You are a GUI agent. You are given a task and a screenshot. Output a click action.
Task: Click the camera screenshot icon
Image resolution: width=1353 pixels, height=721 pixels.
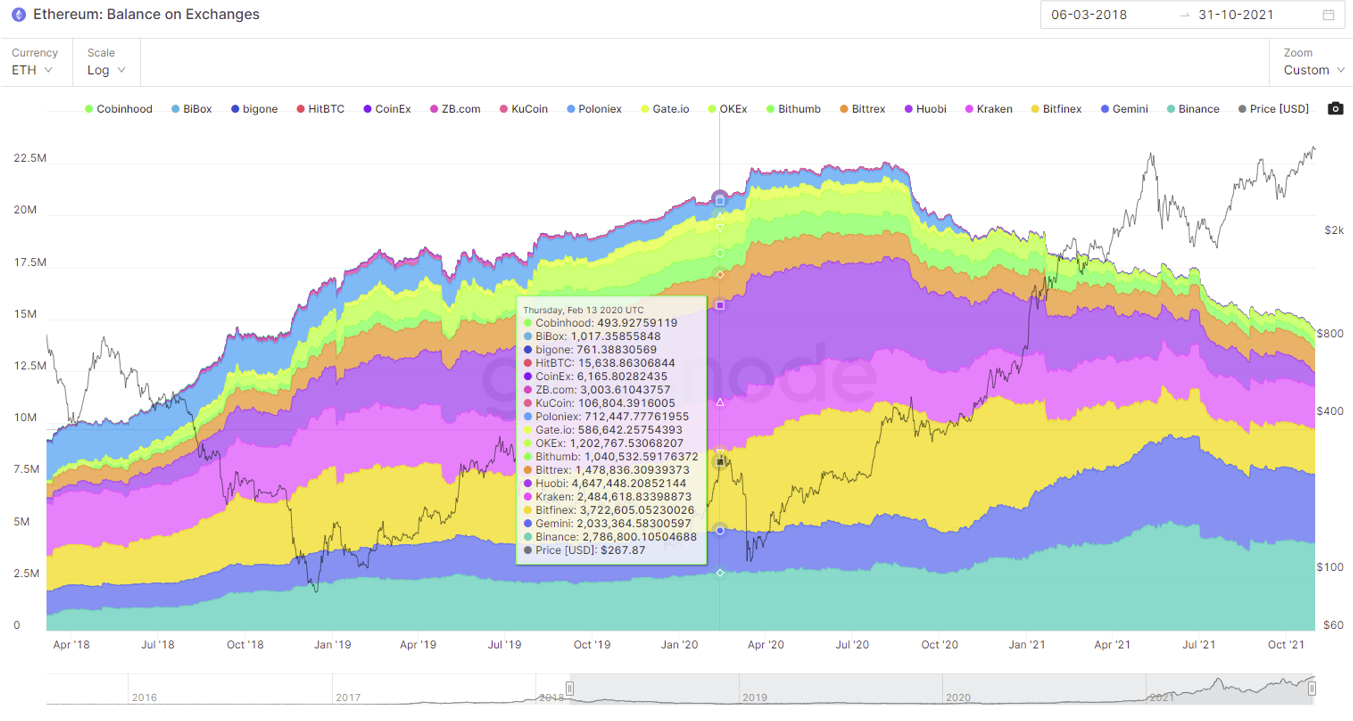pyautogui.click(x=1335, y=109)
